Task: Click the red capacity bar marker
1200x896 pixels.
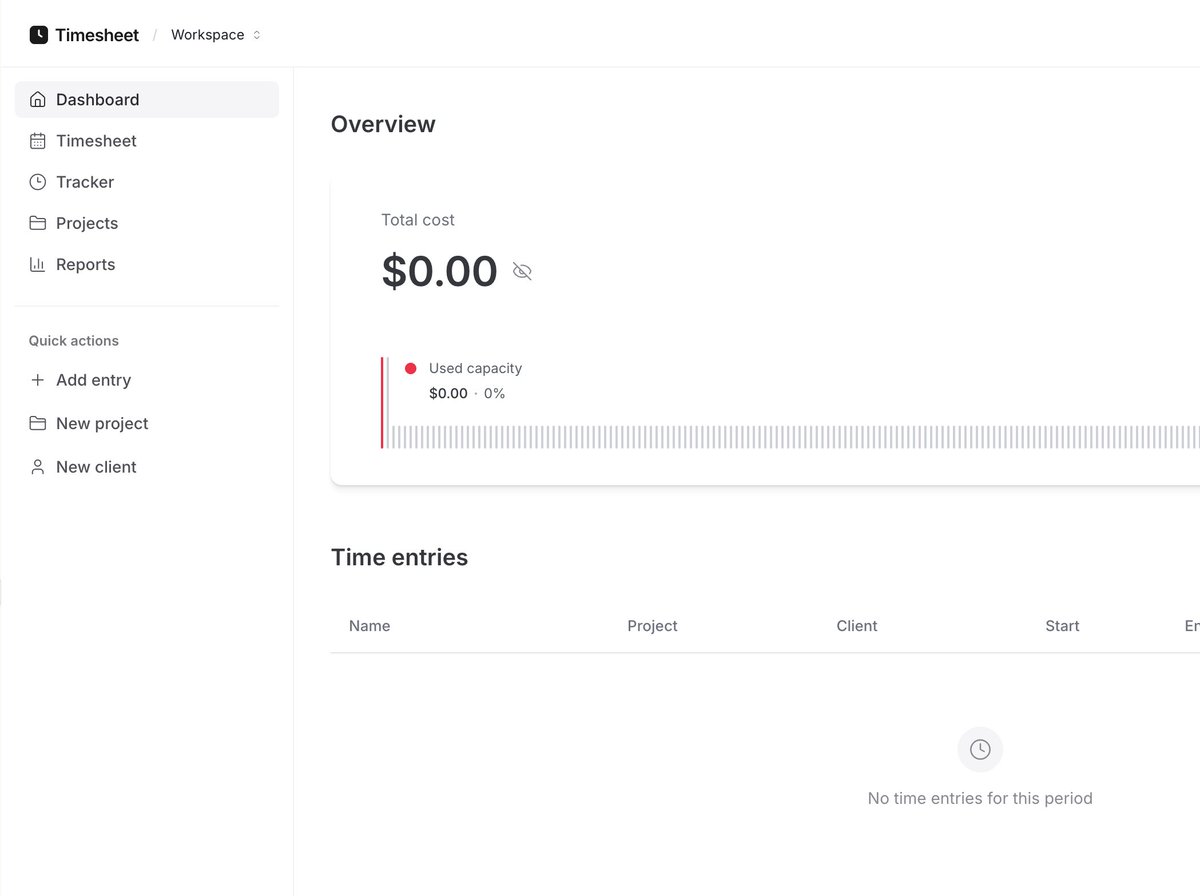Action: click(x=382, y=403)
